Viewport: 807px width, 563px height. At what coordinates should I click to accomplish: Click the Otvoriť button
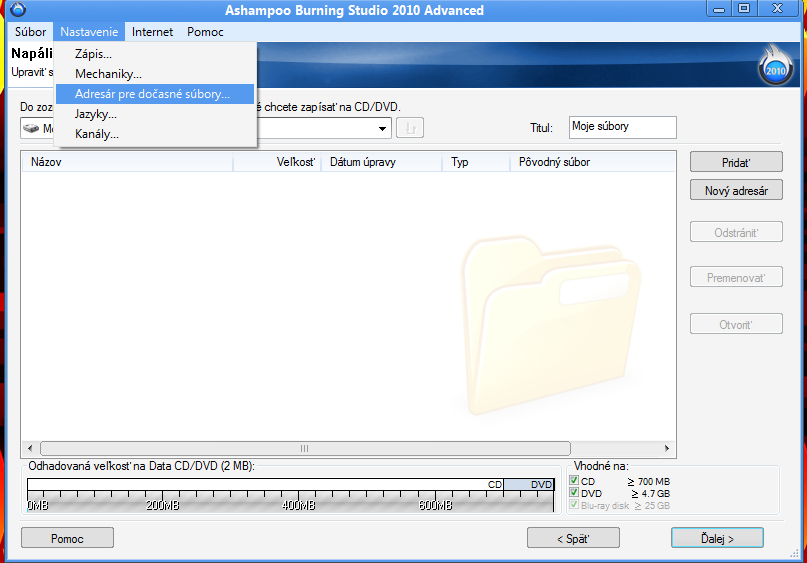[x=736, y=324]
